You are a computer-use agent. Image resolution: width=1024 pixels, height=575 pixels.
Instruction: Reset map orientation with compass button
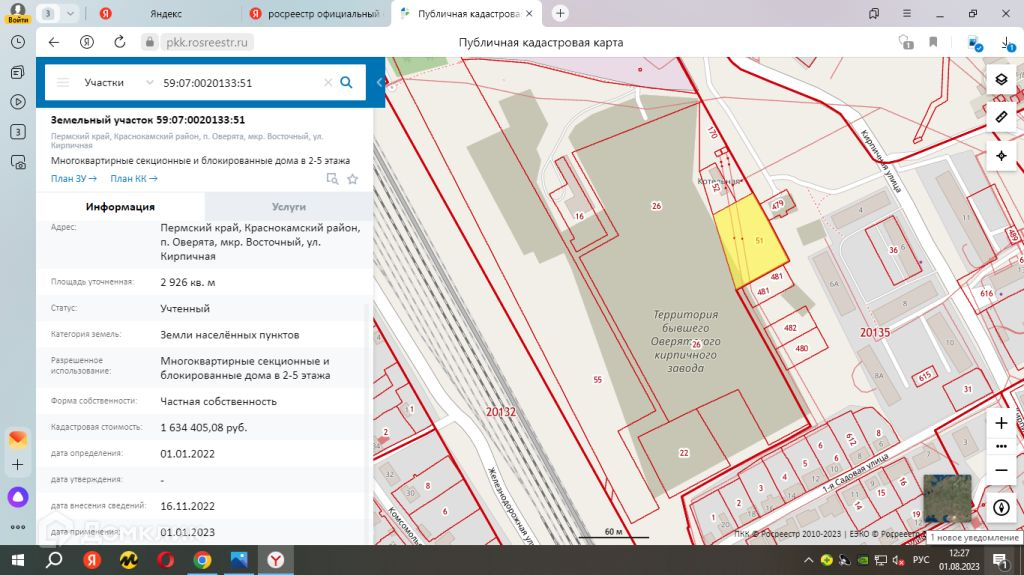tap(1001, 507)
